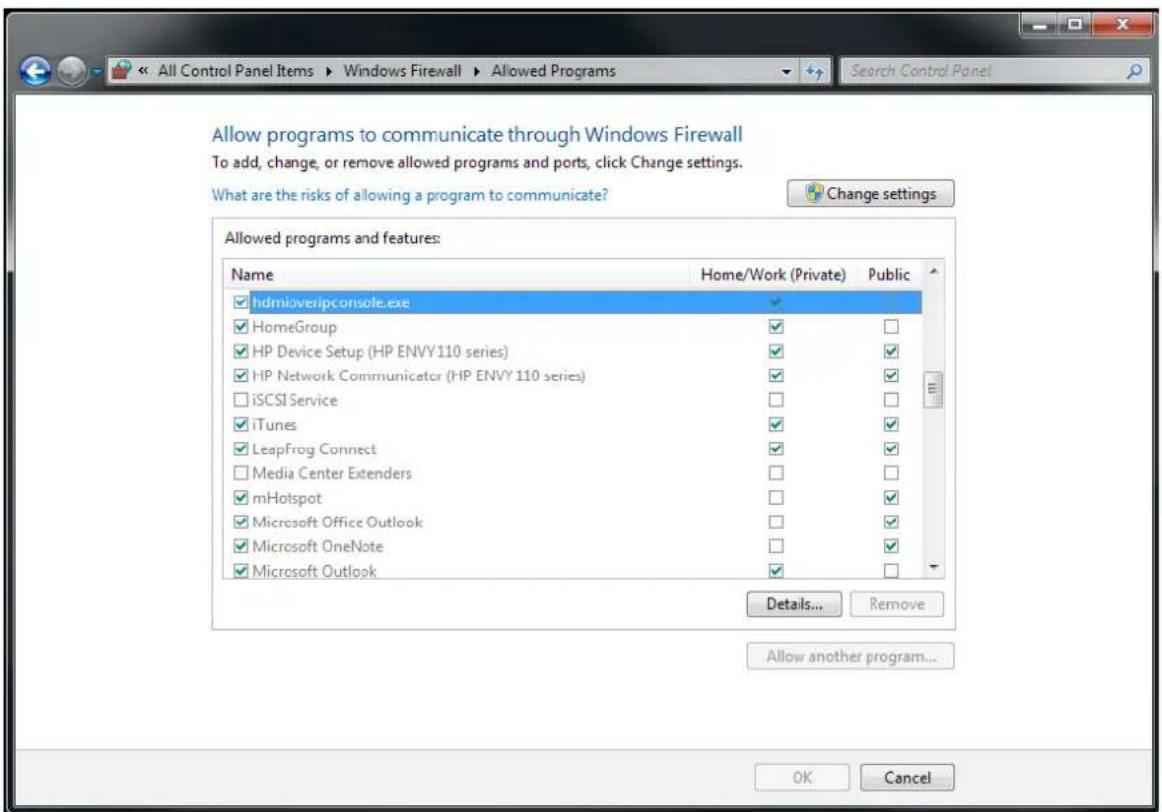This screenshot has height=812, width=1162.
Task: Click the list scrollbar up arrow
Action: click(x=934, y=271)
